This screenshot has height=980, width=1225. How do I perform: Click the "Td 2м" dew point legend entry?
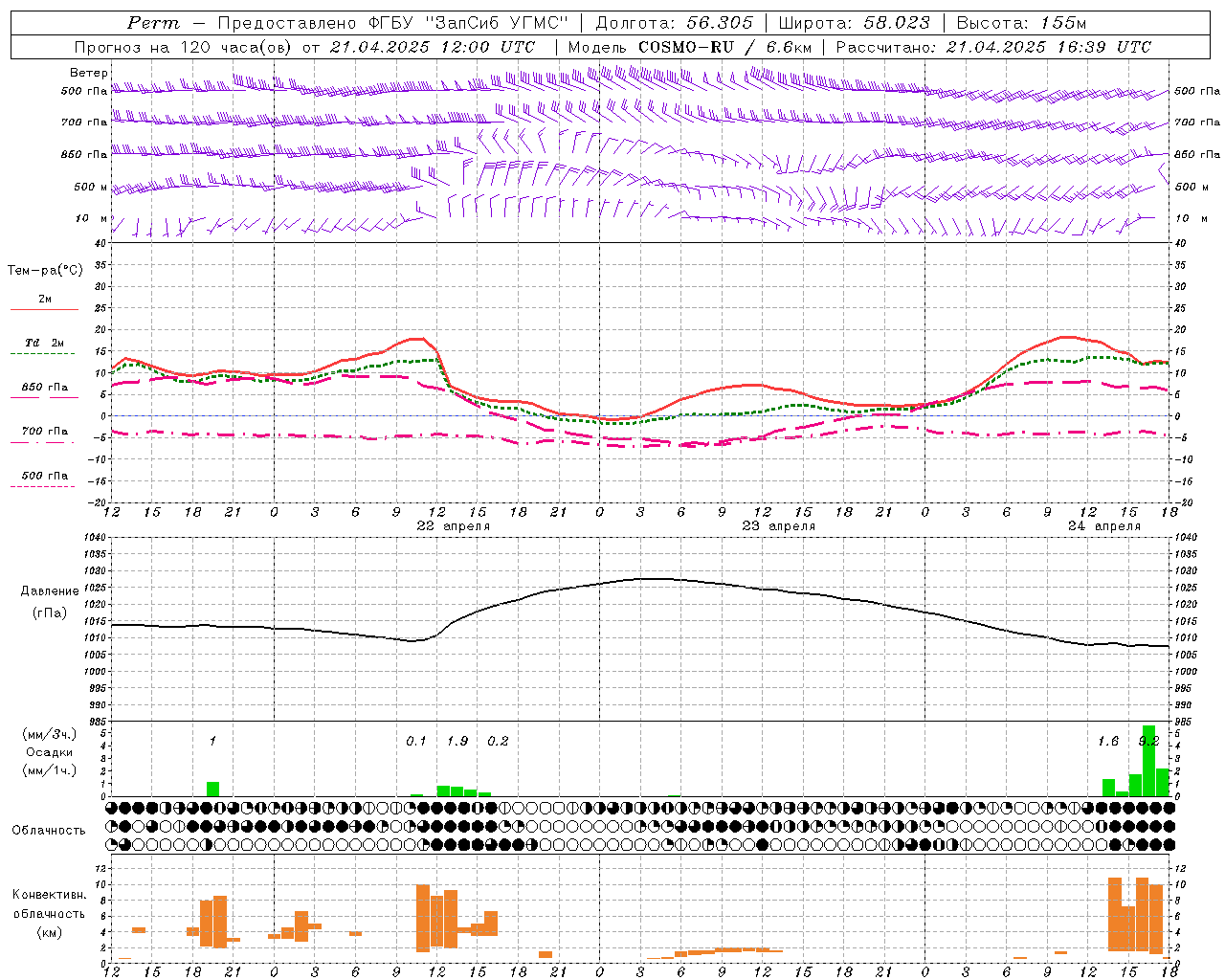[x=45, y=343]
